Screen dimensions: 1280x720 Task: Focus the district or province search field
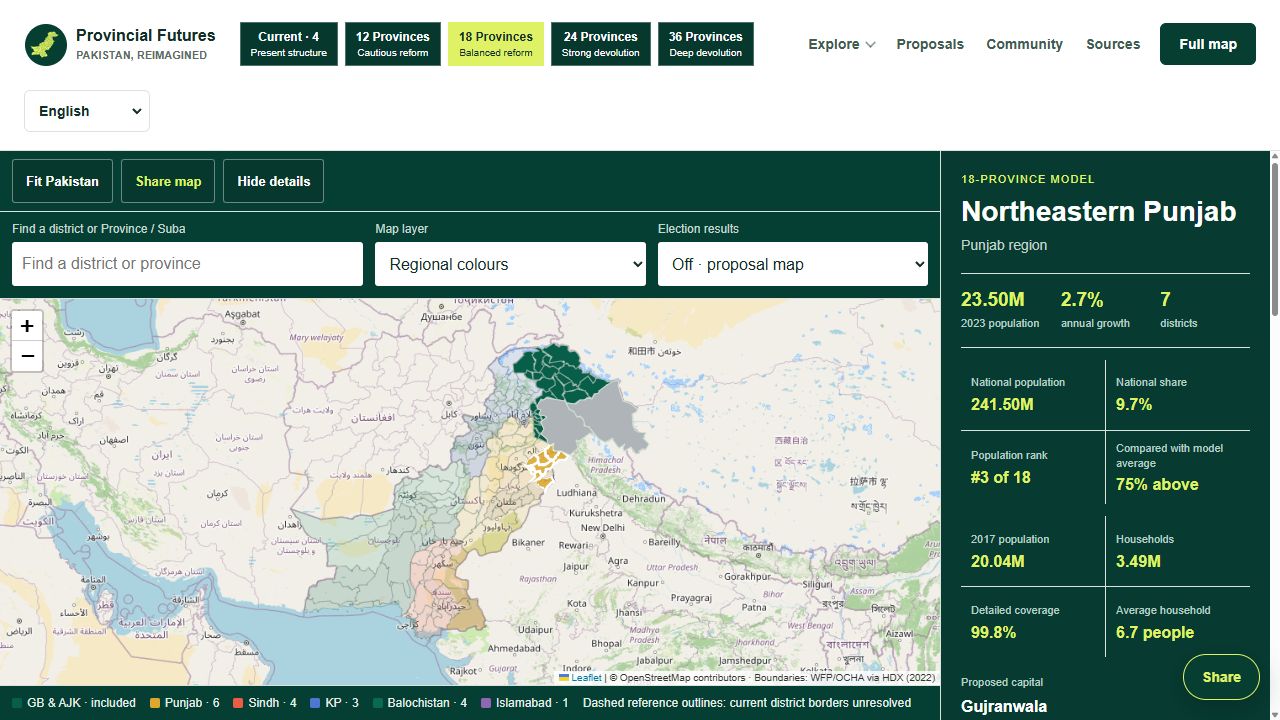[x=187, y=264]
